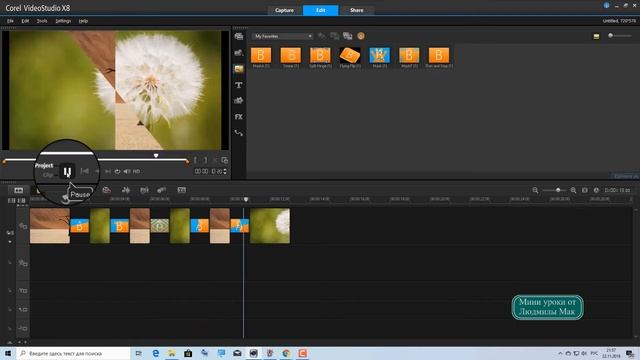Image resolution: width=640 pixels, height=360 pixels.
Task: Open the preview volume control
Action: tap(127, 171)
